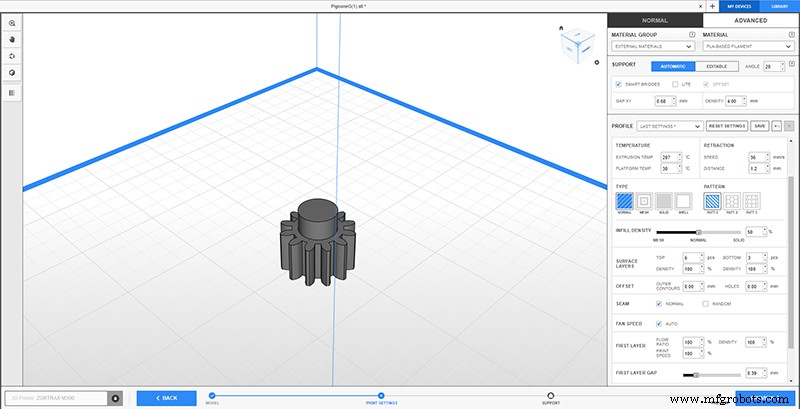
Task: Click the Infill Density slider handle
Action: tap(698, 232)
